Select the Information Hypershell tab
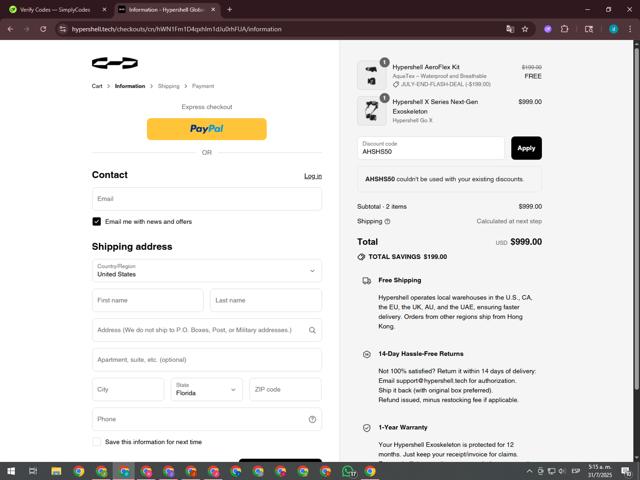Image resolution: width=640 pixels, height=480 pixels. [x=166, y=9]
